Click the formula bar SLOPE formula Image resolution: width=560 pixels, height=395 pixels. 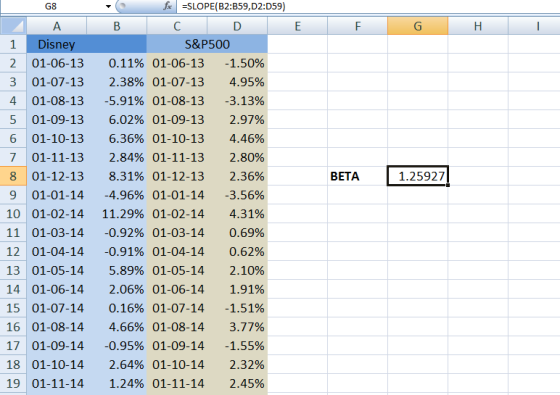[x=233, y=6]
